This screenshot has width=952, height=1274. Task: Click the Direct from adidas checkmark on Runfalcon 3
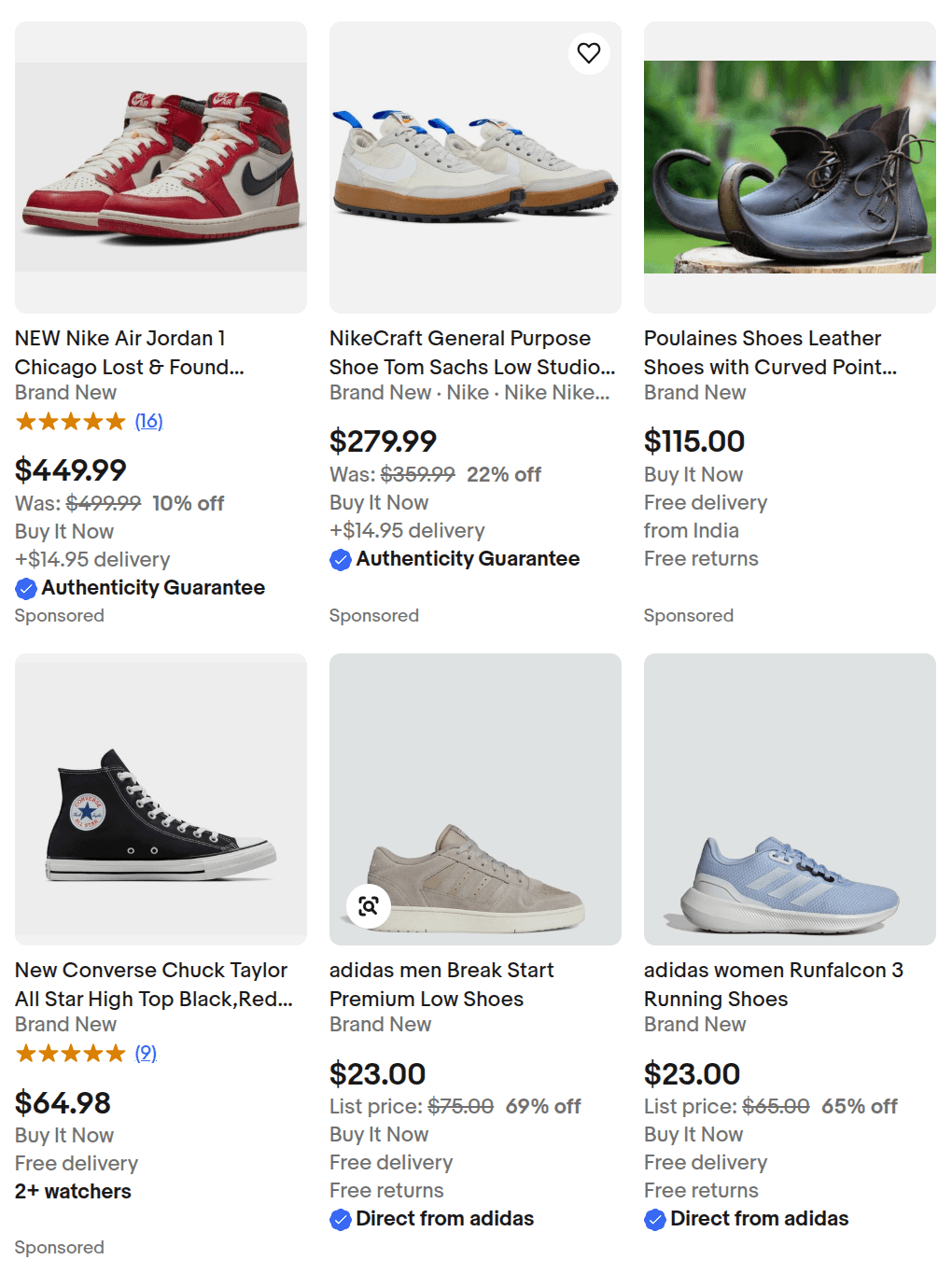(x=655, y=1220)
